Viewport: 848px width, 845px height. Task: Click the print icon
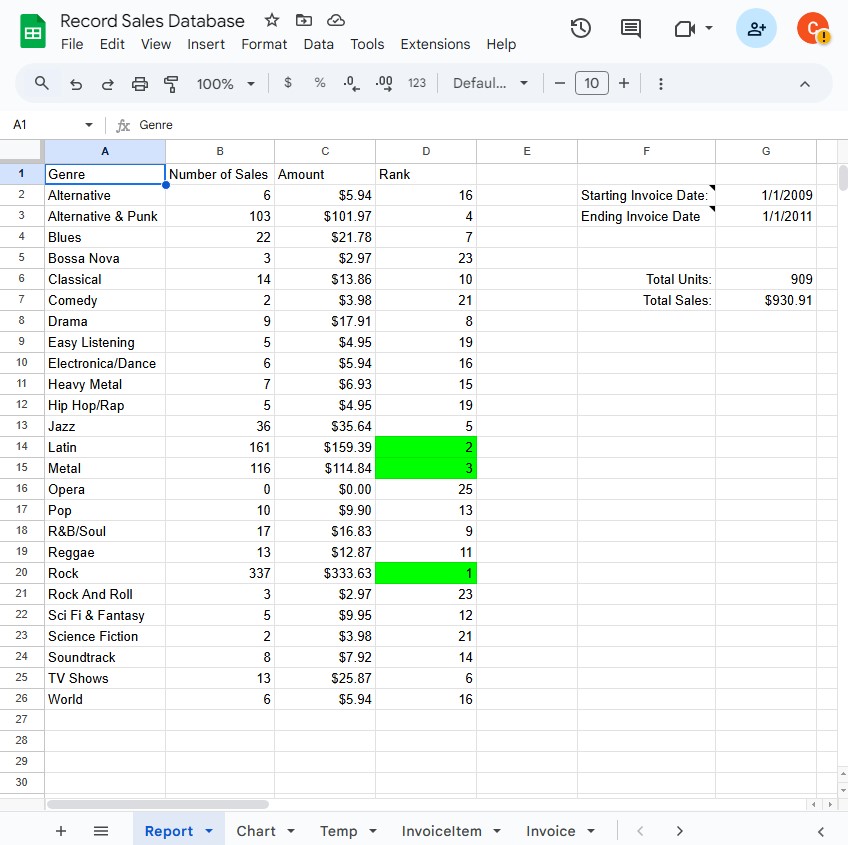[139, 84]
